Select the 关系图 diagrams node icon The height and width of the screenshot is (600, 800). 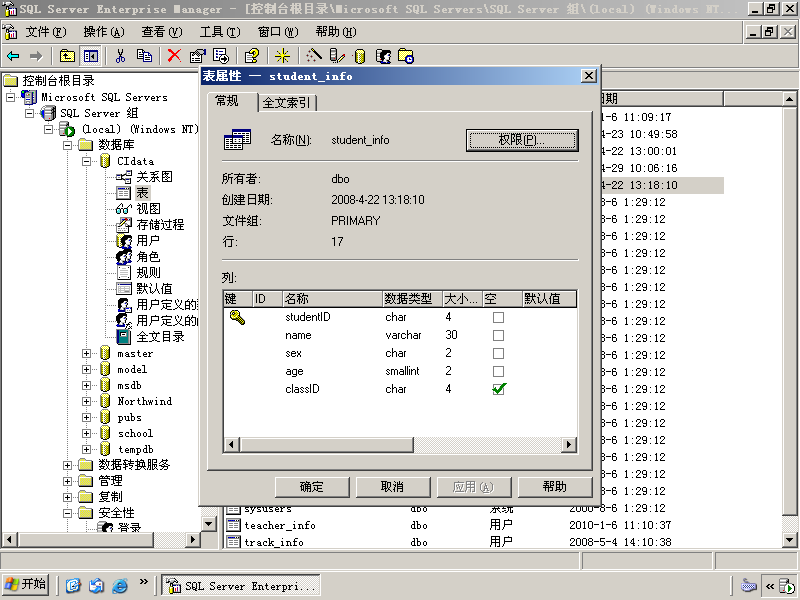coord(123,177)
